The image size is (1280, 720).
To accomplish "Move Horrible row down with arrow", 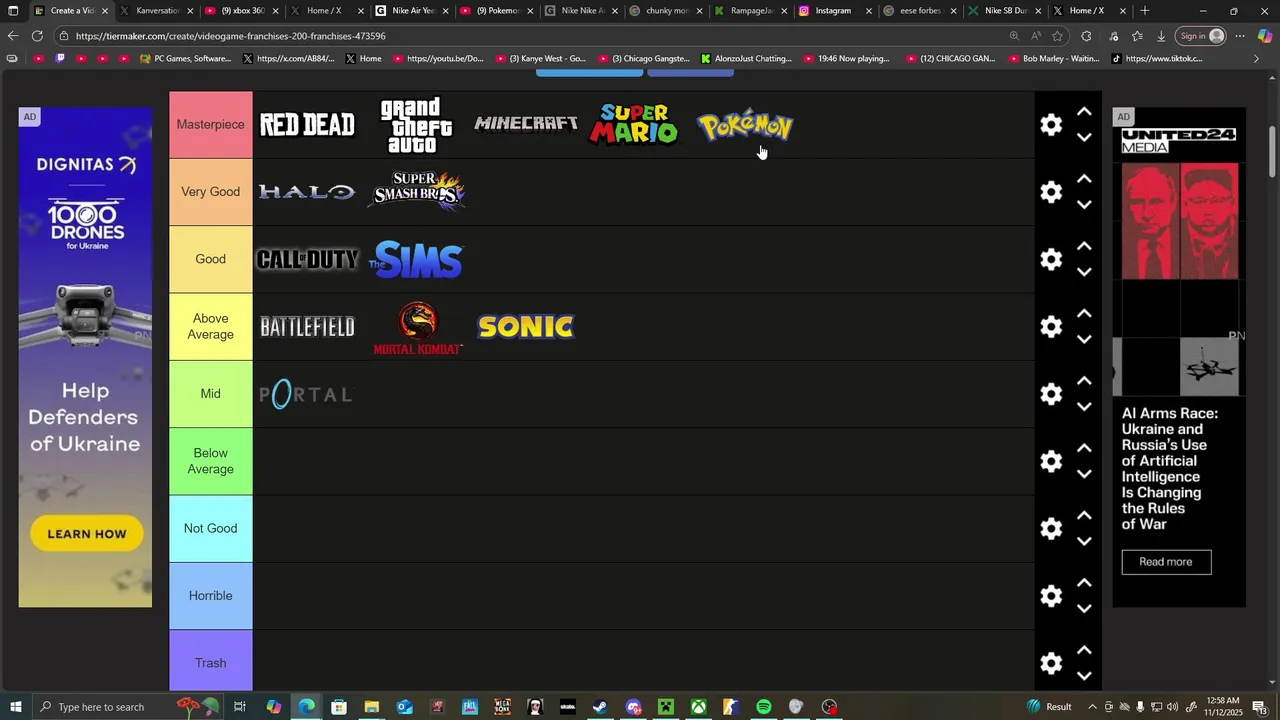I will pyautogui.click(x=1084, y=609).
